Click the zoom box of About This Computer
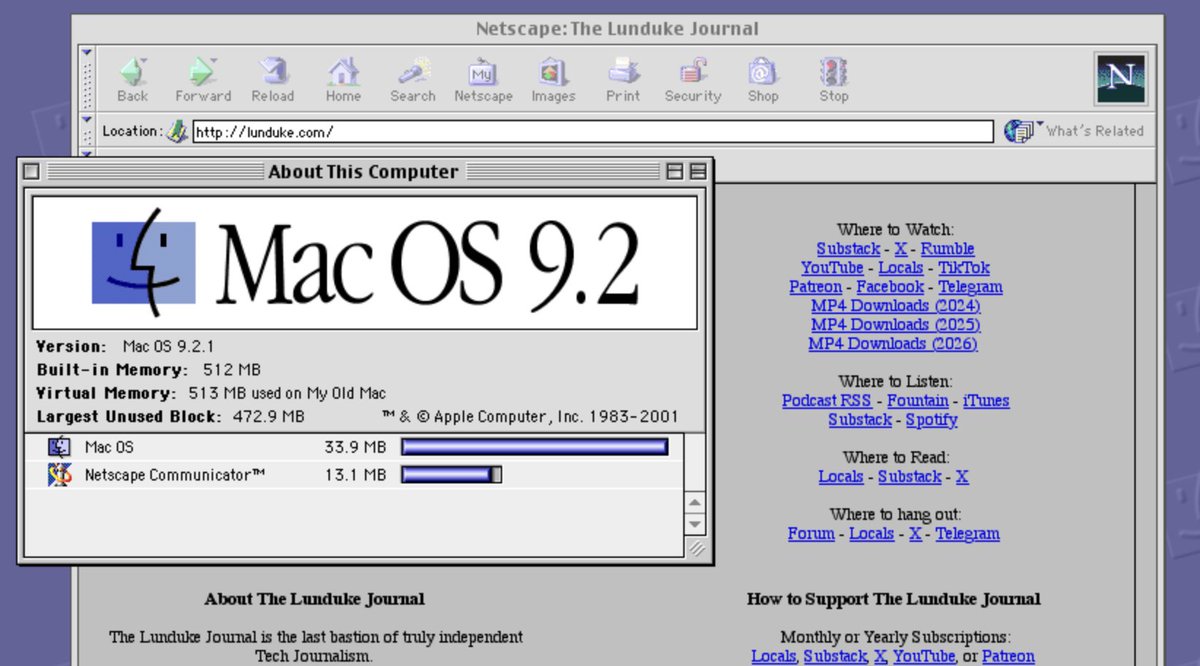This screenshot has height=666, width=1200. (675, 172)
